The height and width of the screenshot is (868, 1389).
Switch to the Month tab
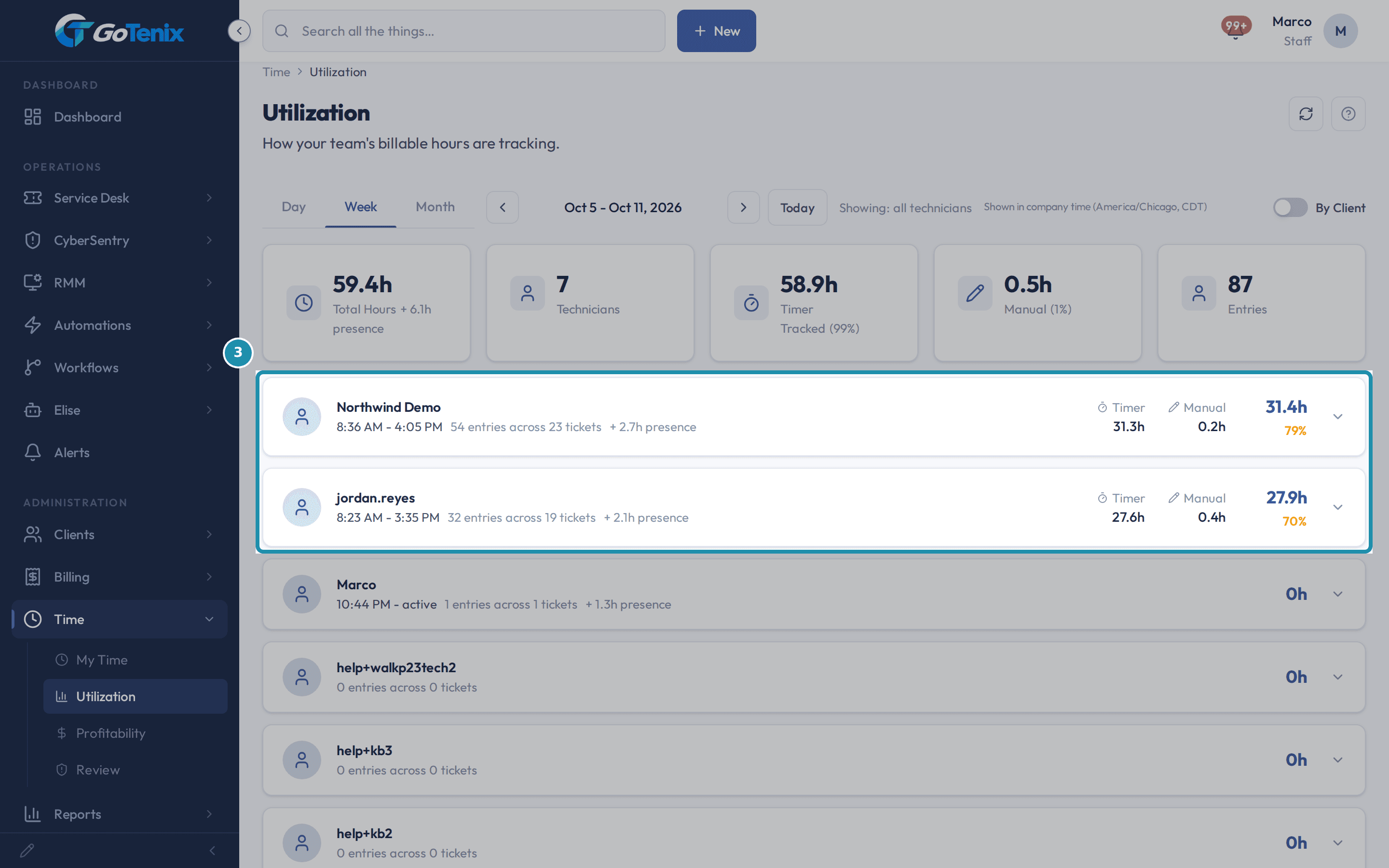click(435, 207)
